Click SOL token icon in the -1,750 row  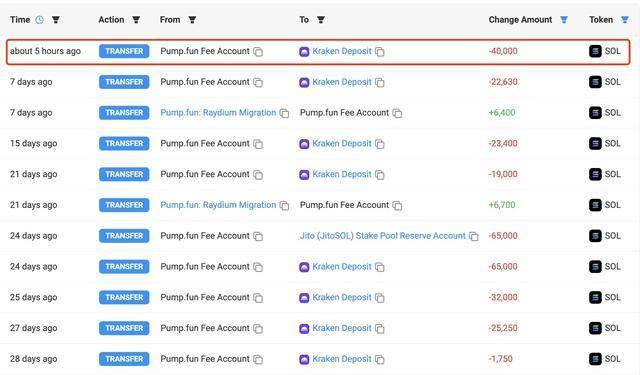pyautogui.click(x=595, y=359)
